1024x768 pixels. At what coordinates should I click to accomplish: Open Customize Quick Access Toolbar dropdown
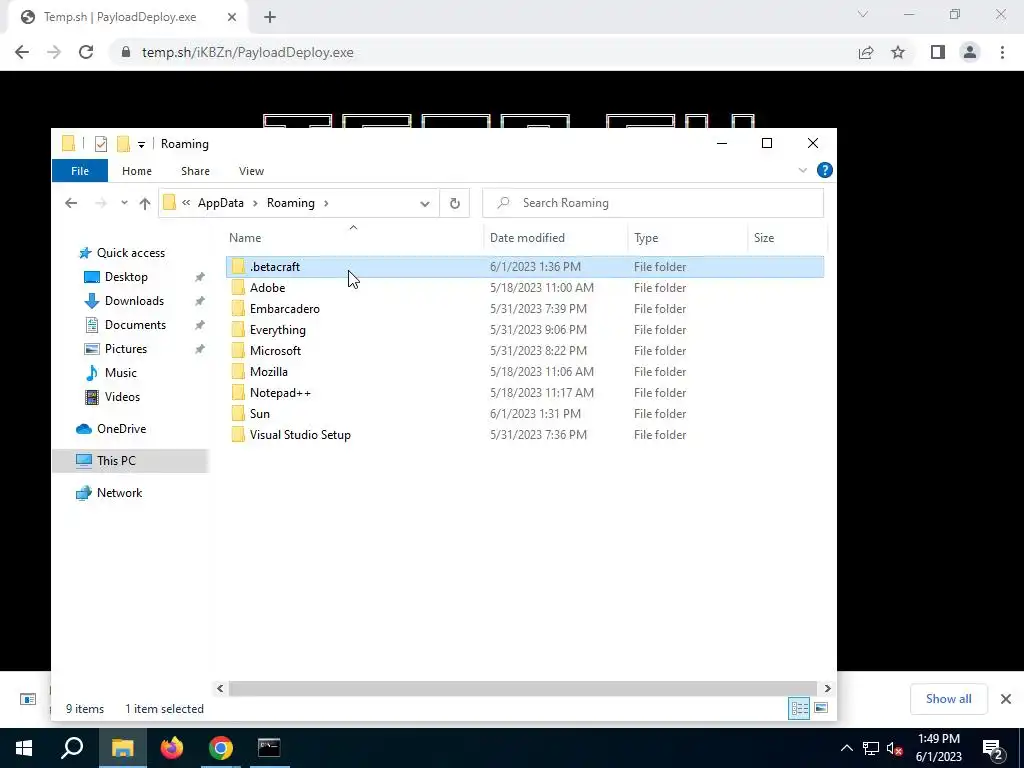point(141,144)
